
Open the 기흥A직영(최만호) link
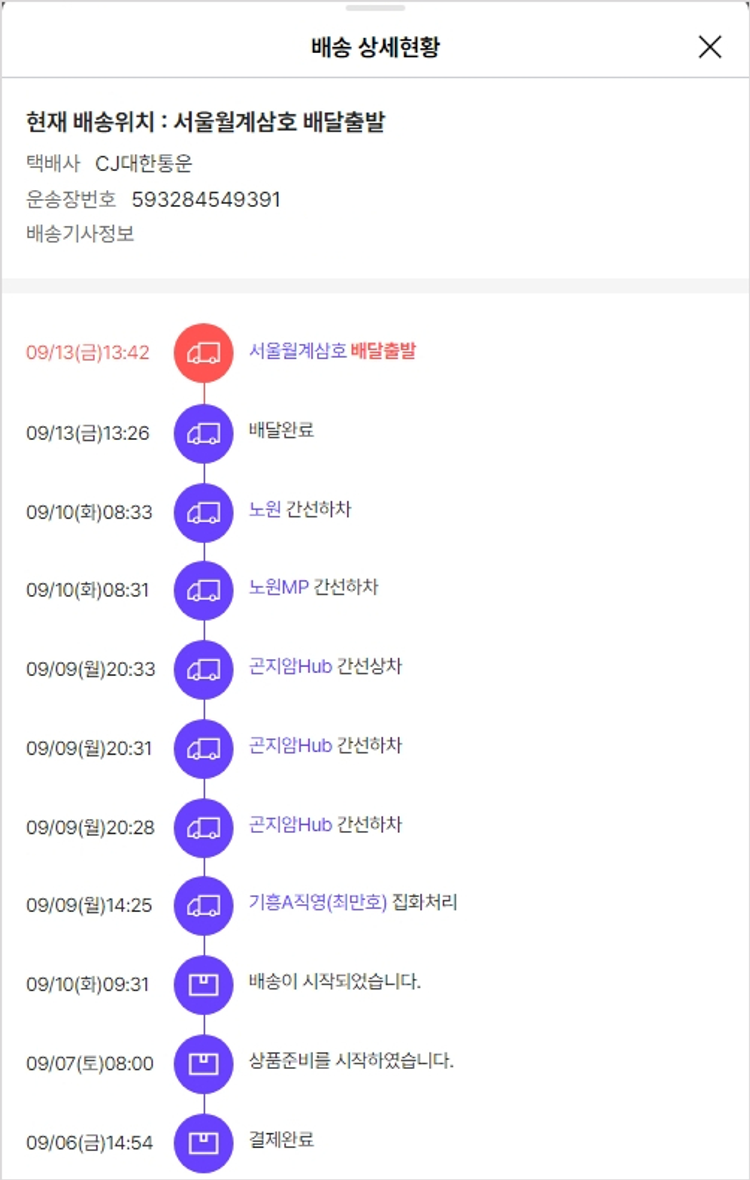pos(317,903)
